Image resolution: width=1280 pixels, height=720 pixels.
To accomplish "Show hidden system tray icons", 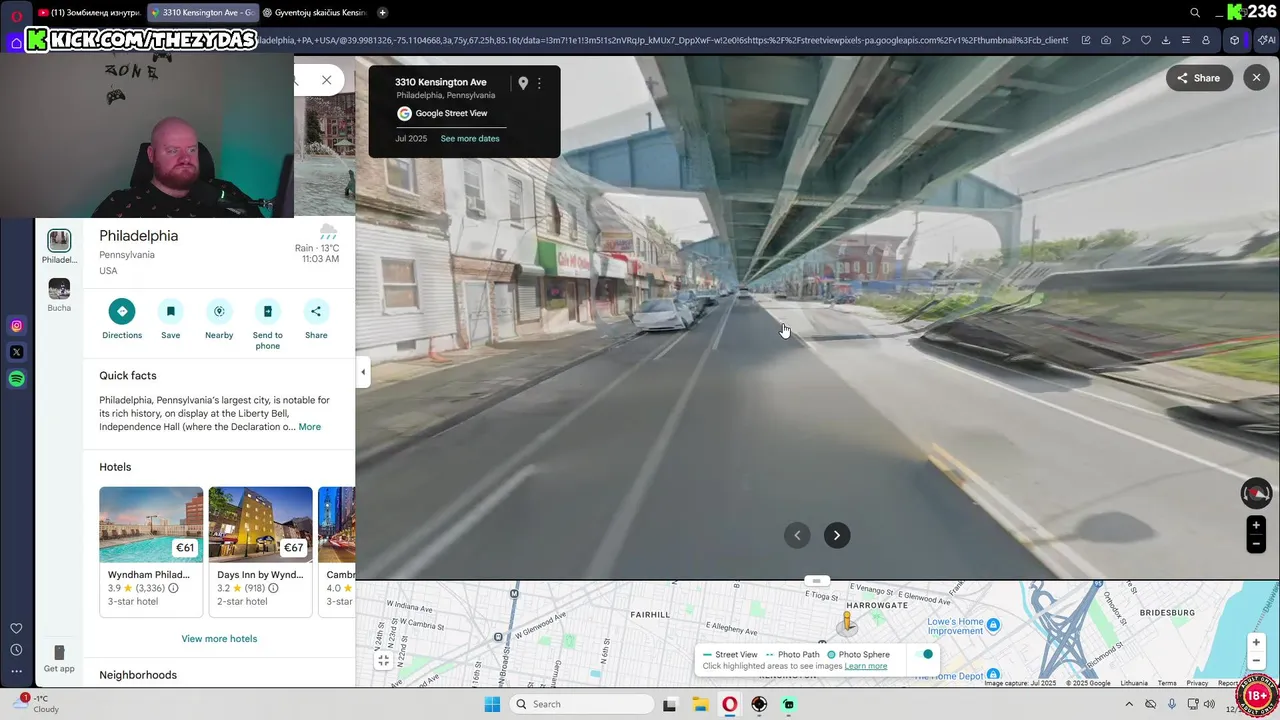I will [x=1129, y=704].
